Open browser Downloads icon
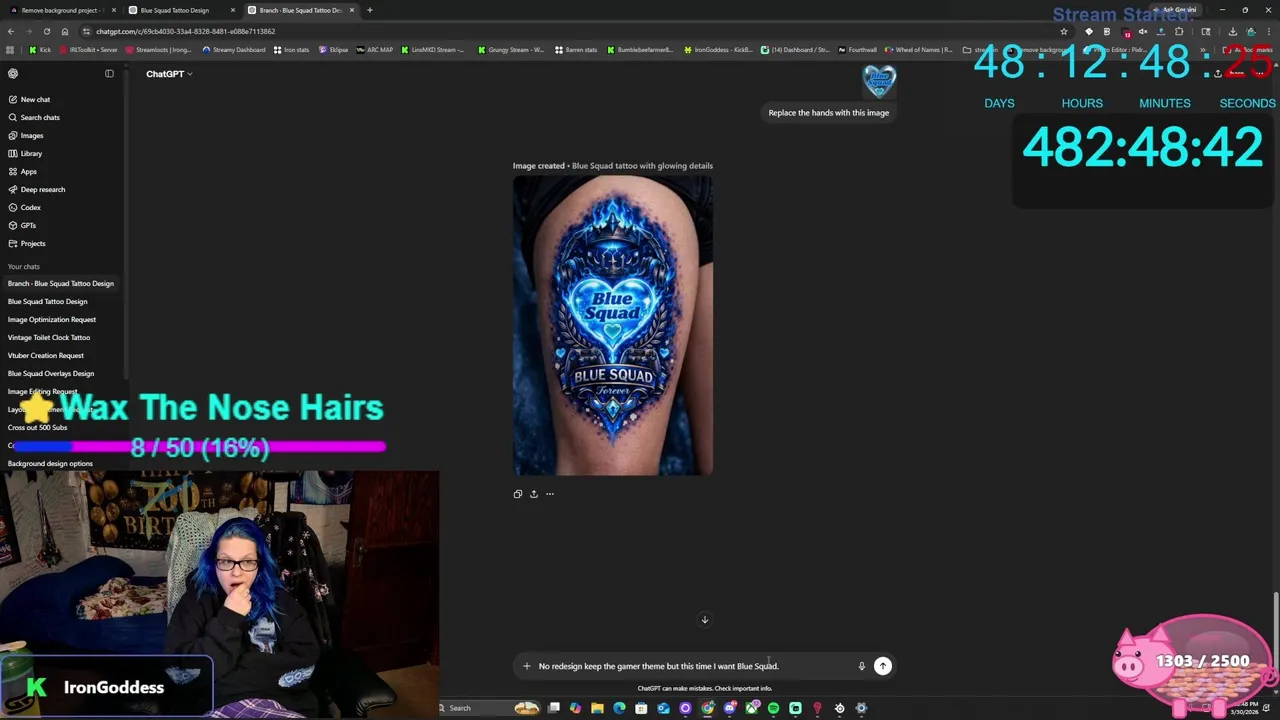This screenshot has height=720, width=1280. (1232, 31)
